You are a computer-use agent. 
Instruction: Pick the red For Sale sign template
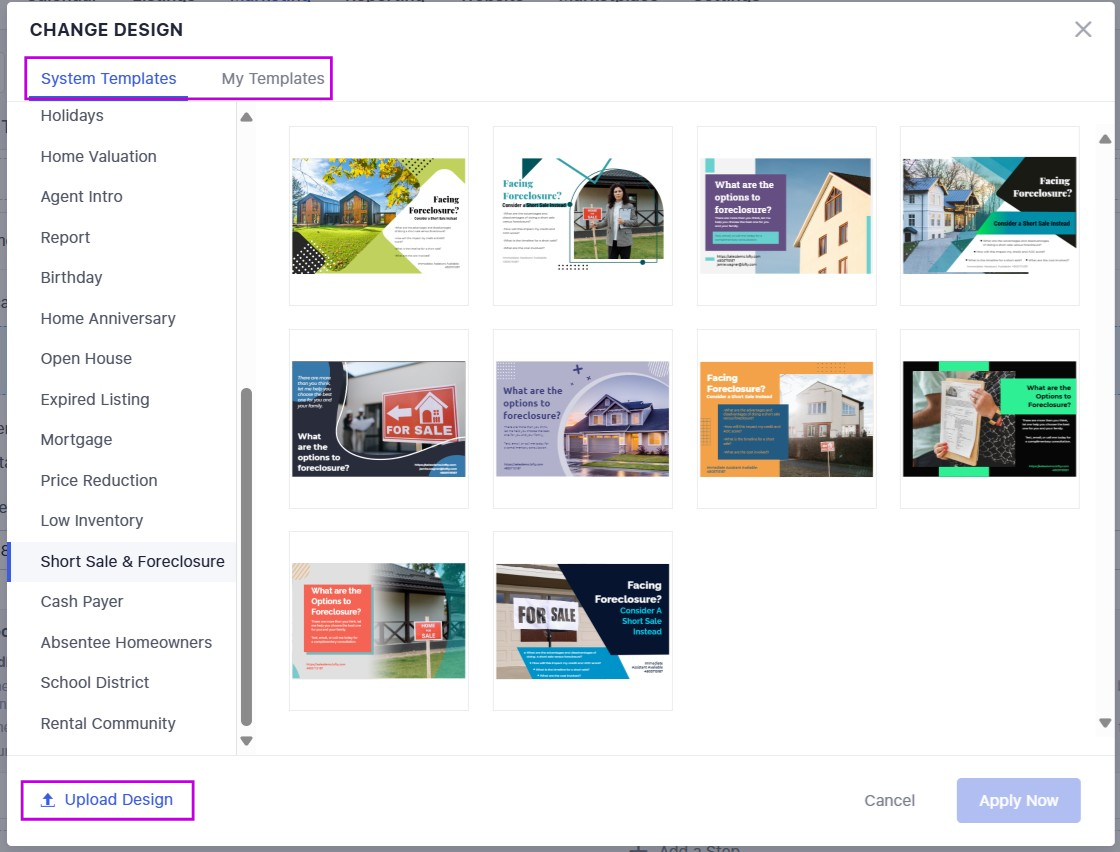pos(378,419)
